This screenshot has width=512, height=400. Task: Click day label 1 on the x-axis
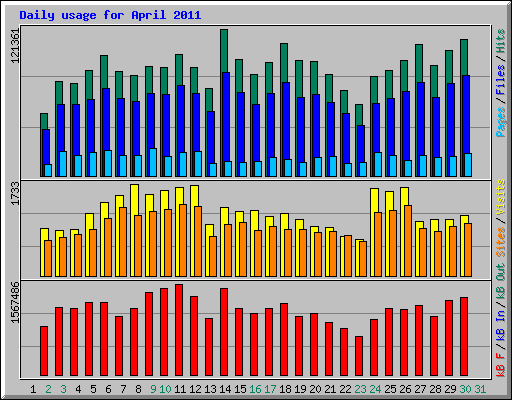pyautogui.click(x=33, y=389)
